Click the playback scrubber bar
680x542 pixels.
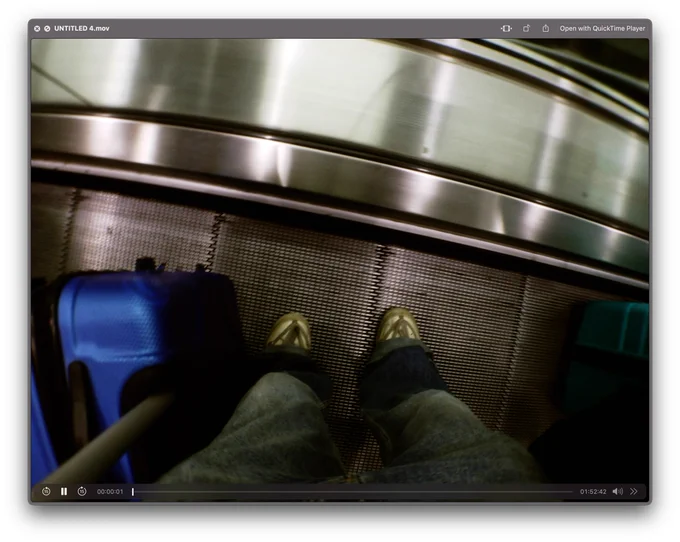point(353,492)
